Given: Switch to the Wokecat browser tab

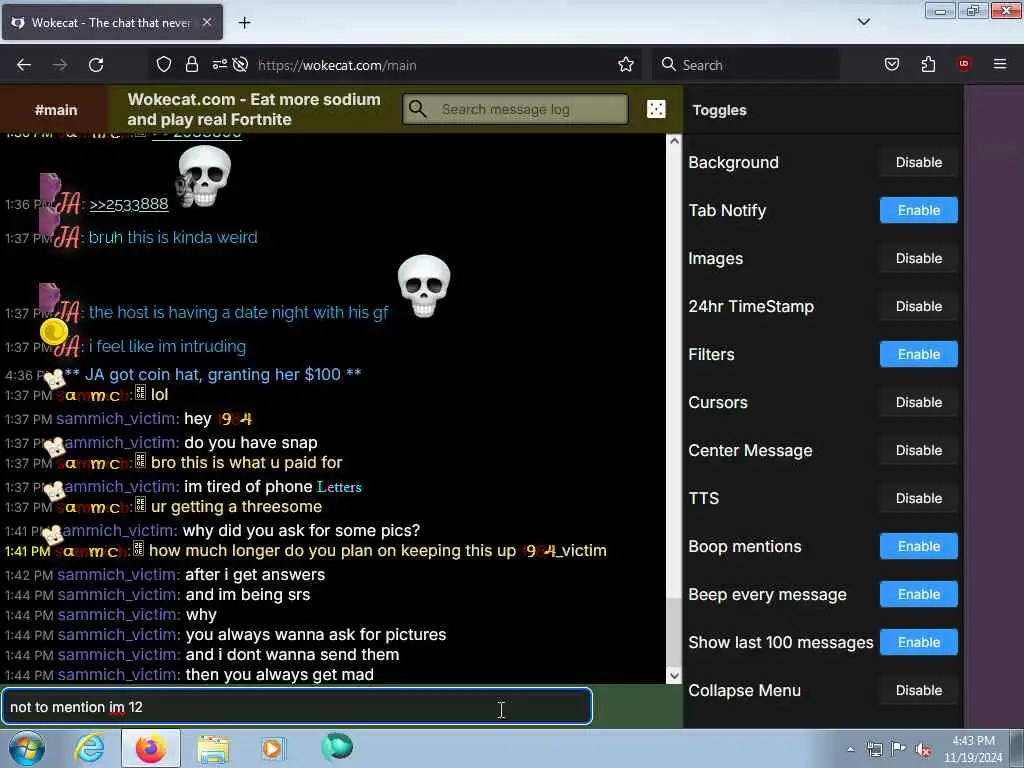Looking at the screenshot, I should tap(112, 23).
